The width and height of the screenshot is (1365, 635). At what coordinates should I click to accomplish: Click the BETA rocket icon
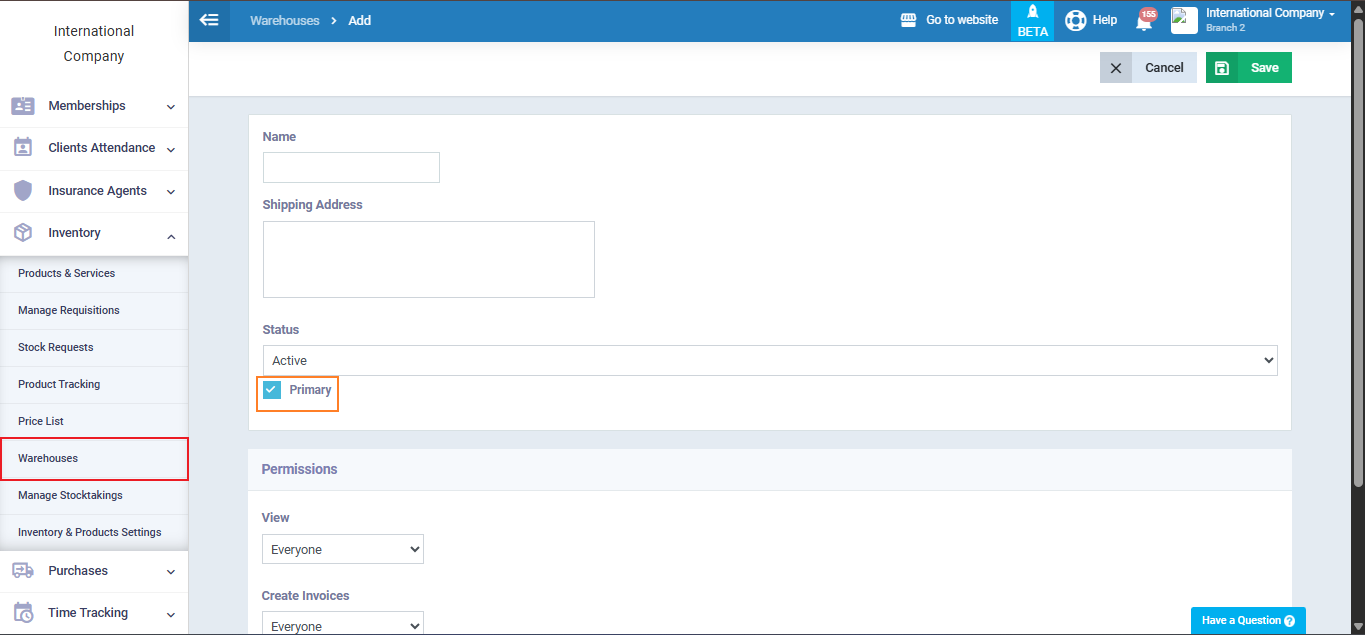point(1032,13)
